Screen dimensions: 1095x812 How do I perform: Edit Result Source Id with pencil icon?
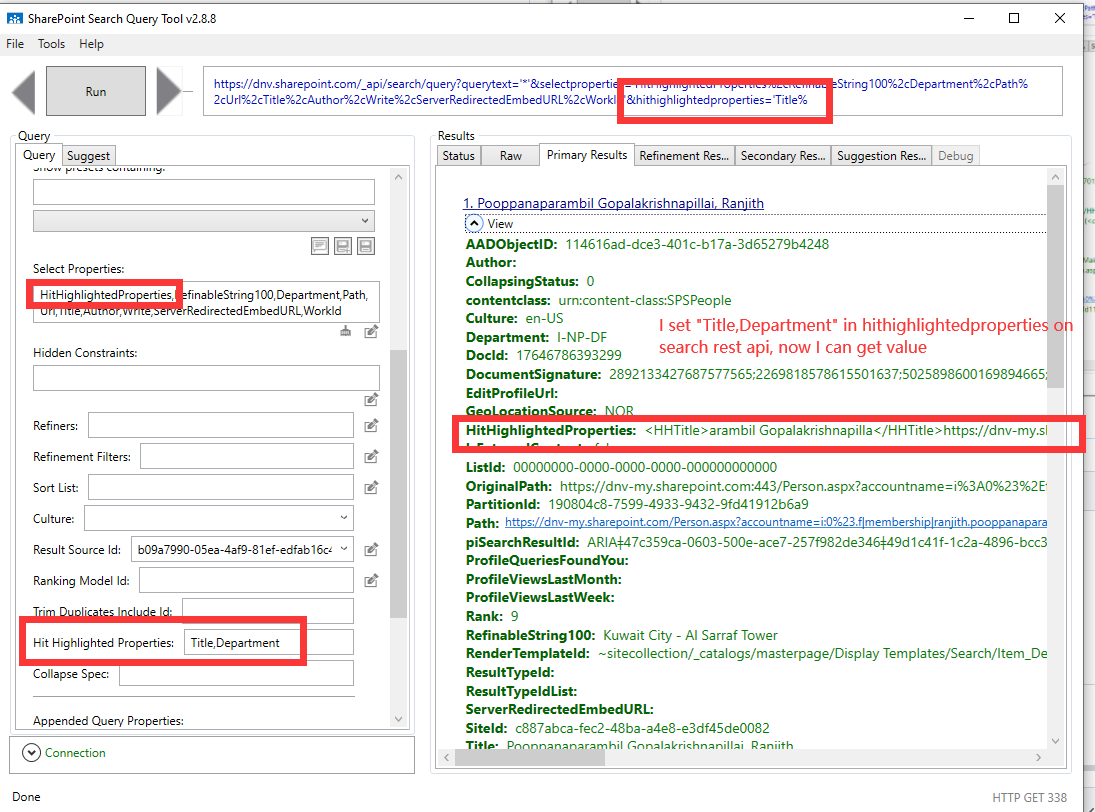(370, 549)
